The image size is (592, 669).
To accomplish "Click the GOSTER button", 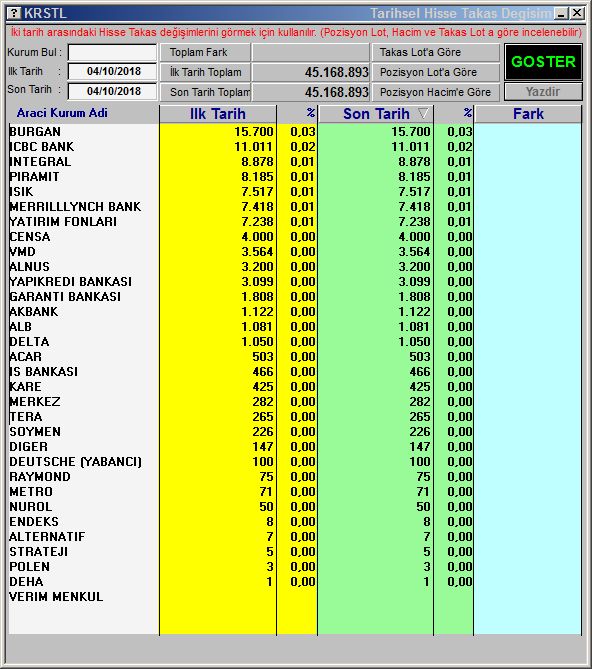I will click(543, 62).
